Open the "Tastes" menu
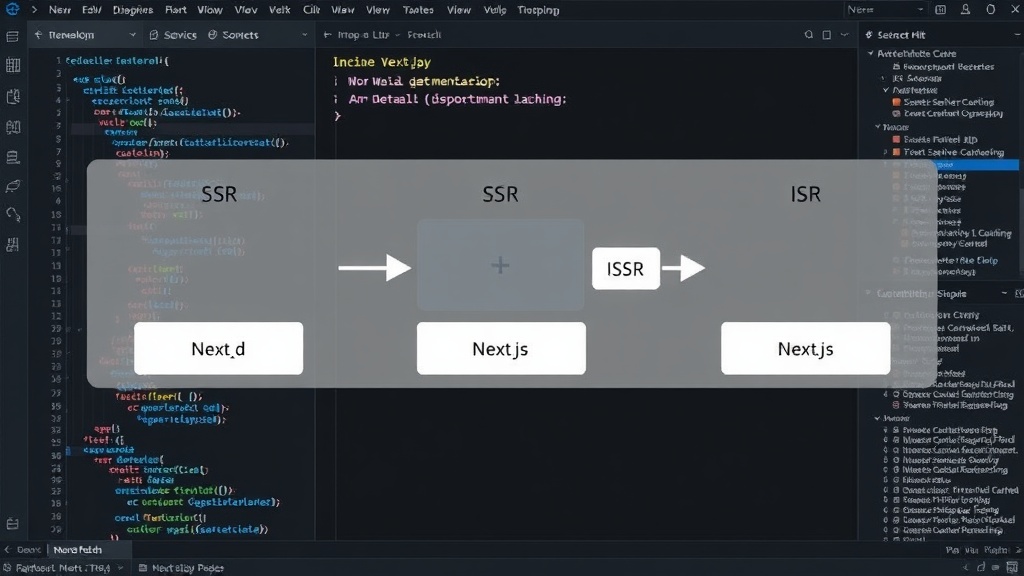This screenshot has height=576, width=1024. point(418,10)
